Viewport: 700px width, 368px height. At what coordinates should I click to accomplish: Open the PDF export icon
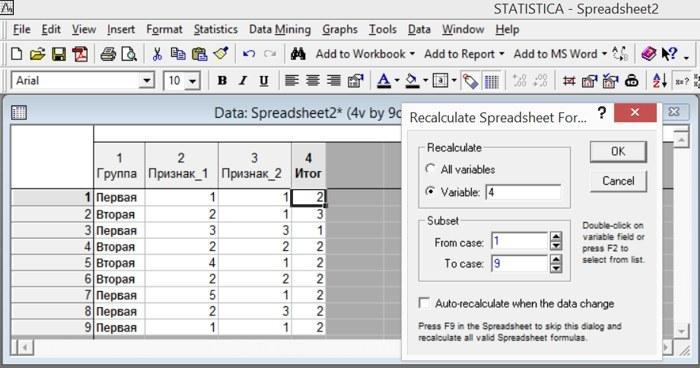pos(80,54)
